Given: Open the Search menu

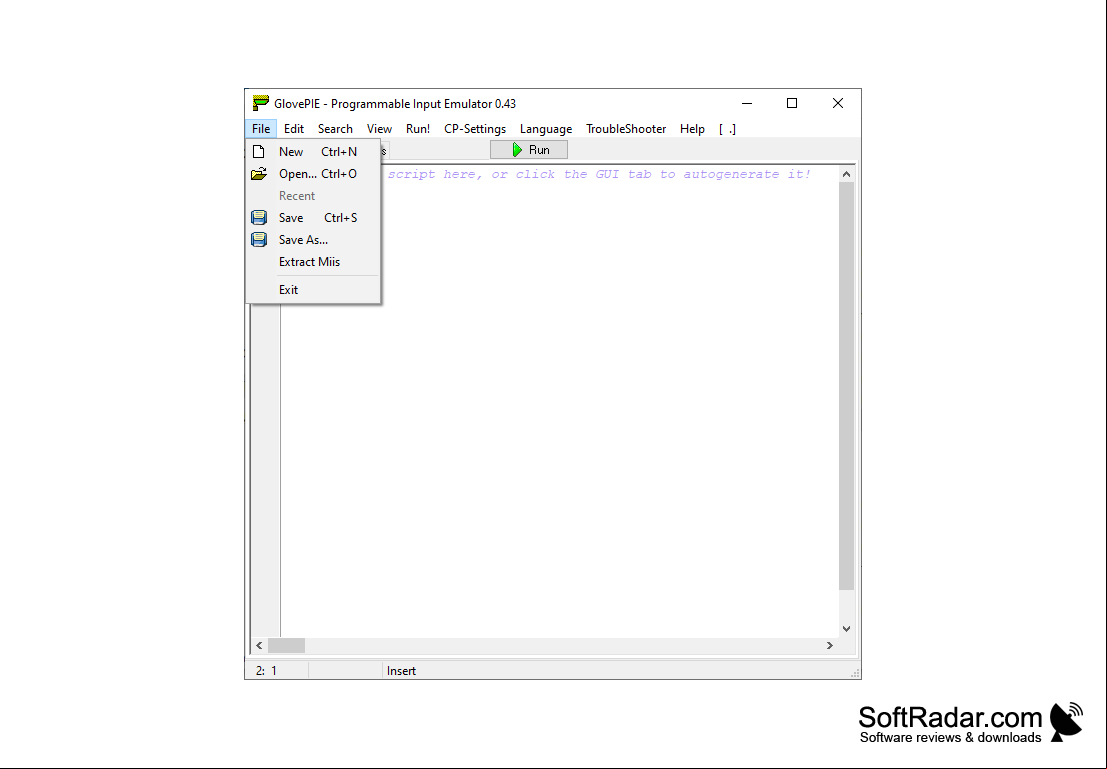Looking at the screenshot, I should point(335,129).
